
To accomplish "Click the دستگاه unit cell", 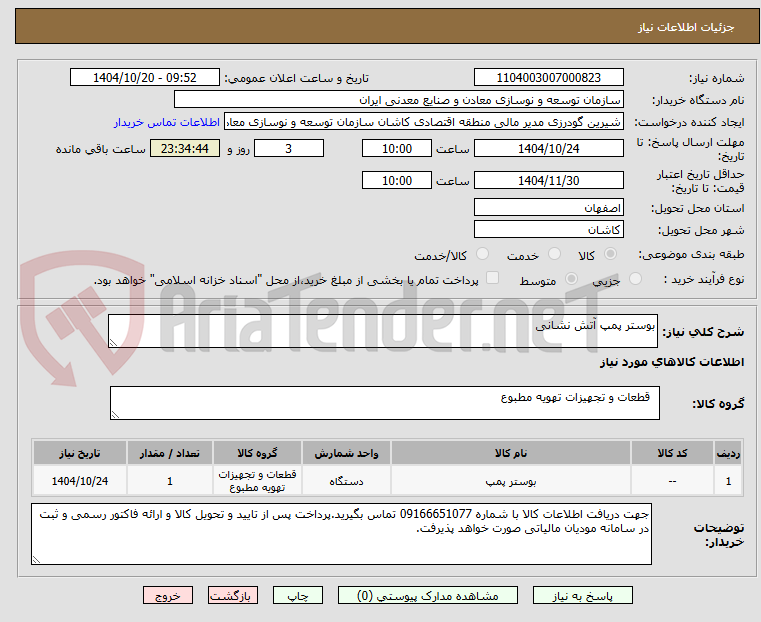I will [346, 481].
